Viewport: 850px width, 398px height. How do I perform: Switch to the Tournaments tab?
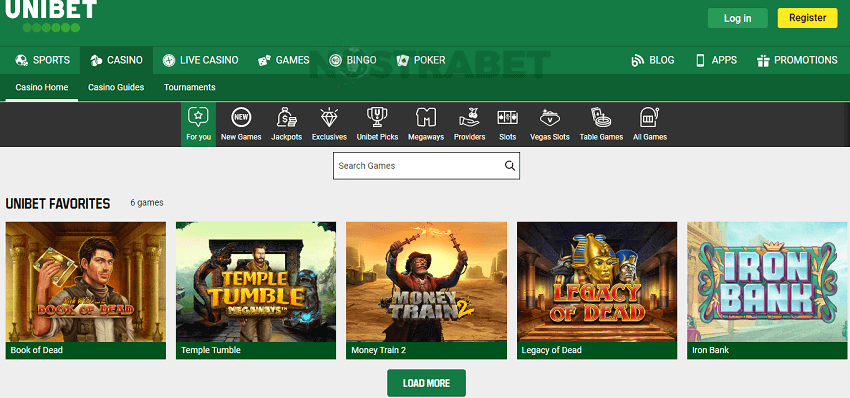pyautogui.click(x=190, y=87)
